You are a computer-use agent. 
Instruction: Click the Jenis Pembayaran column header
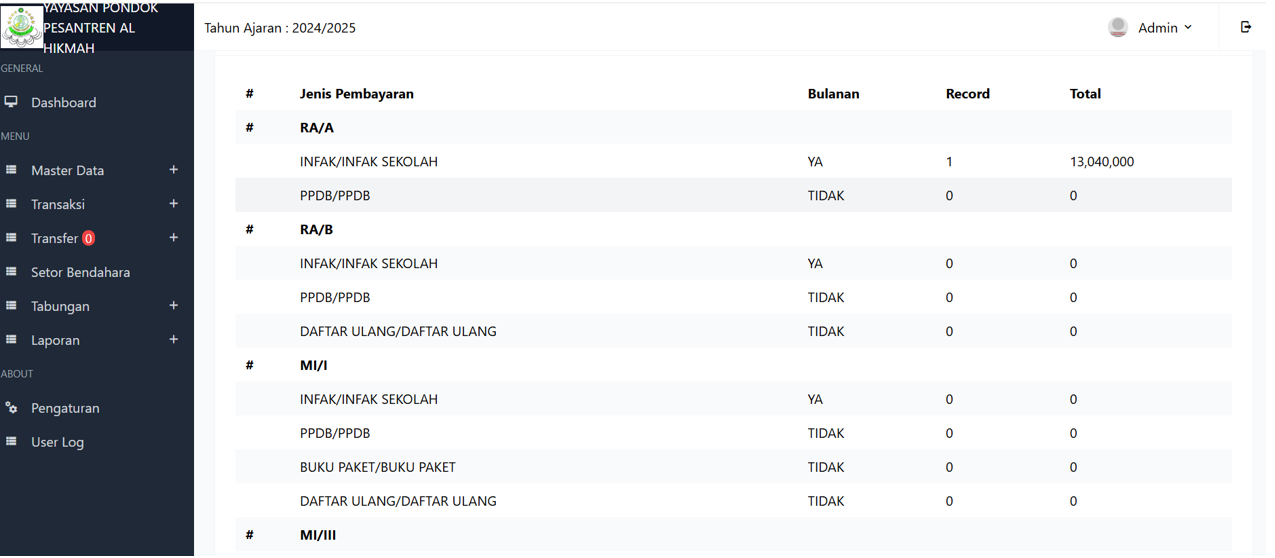[356, 94]
